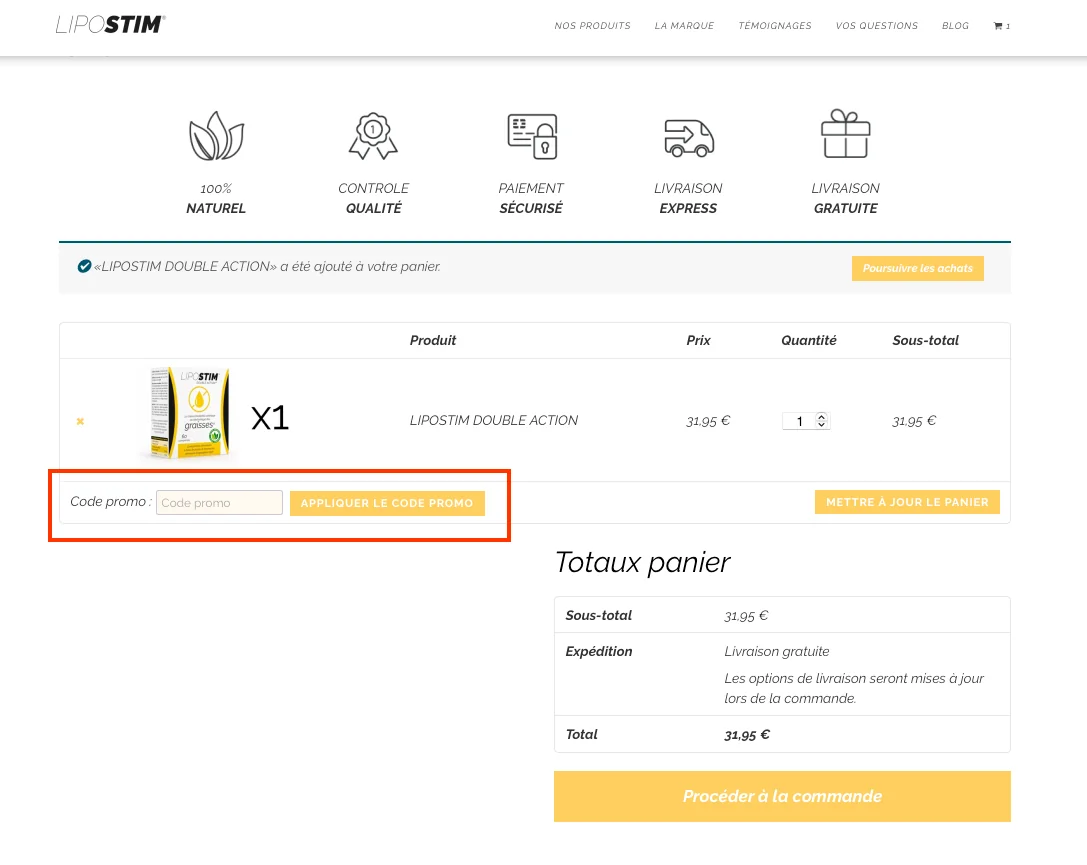Screen dimensions: 1087x865
Task: Click the EXPRESS label text
Action: [688, 208]
